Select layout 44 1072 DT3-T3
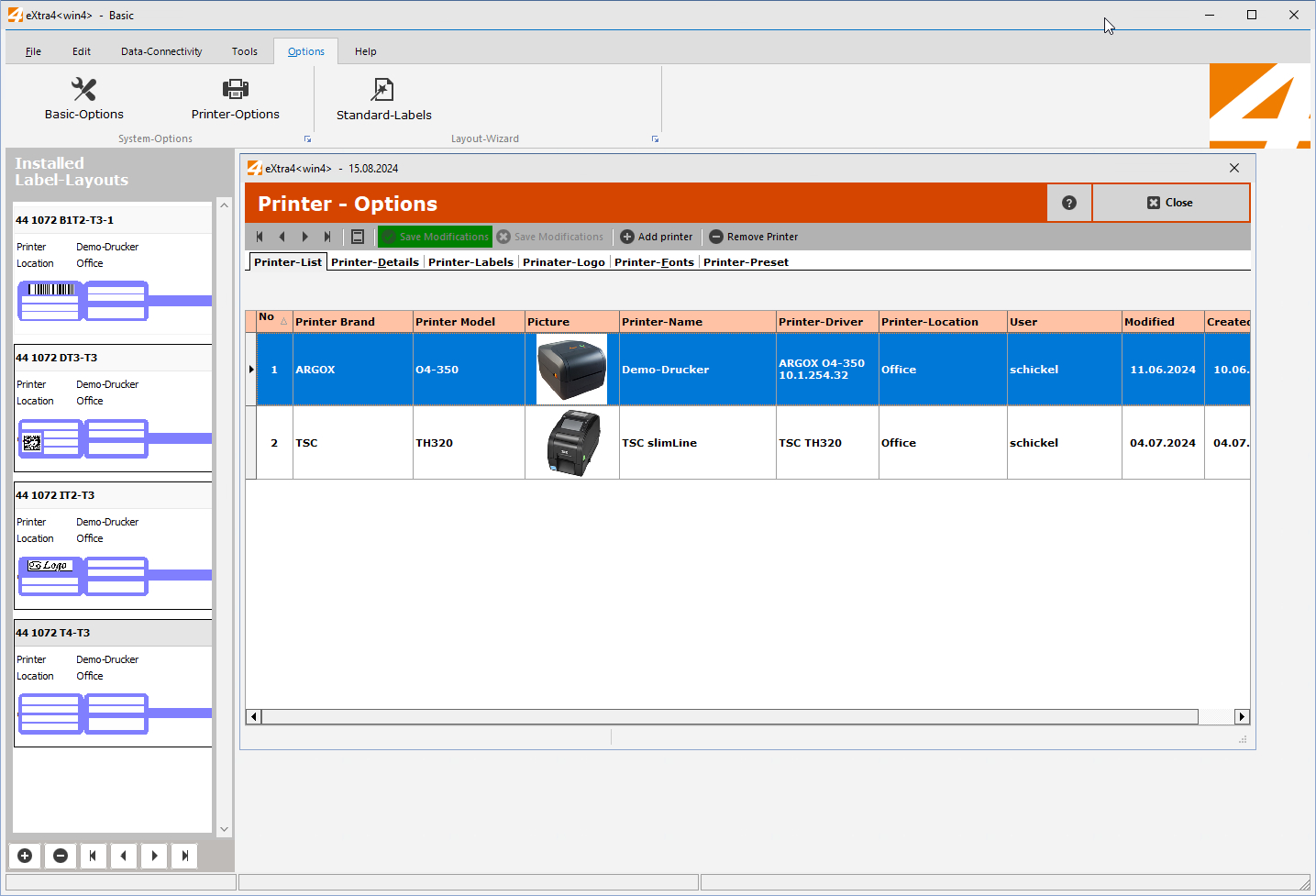This screenshot has width=1316, height=896. [56, 358]
